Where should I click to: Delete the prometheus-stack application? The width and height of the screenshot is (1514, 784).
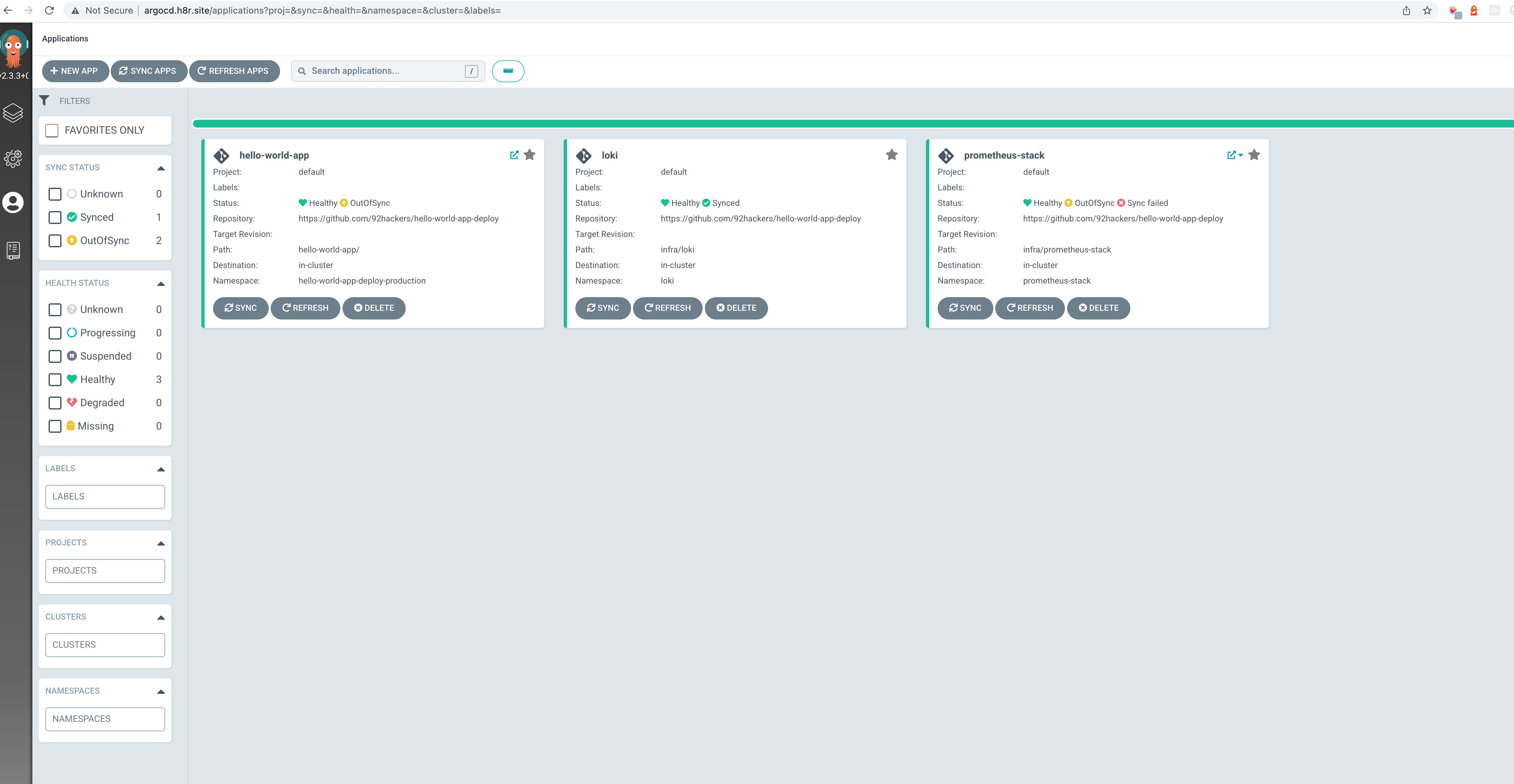tap(1099, 308)
